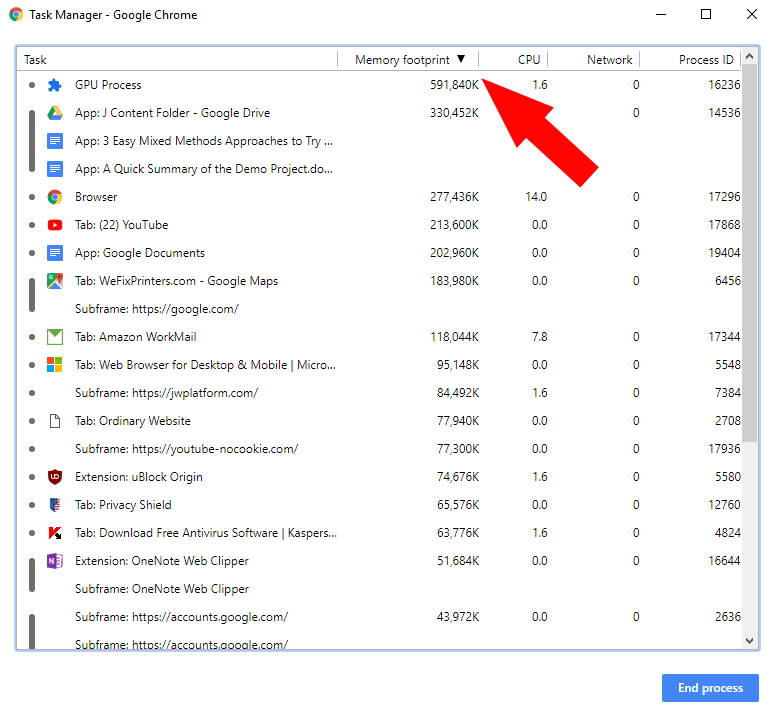
Task: Click the OneNote Web Clipper extension icon
Action: 54,561
